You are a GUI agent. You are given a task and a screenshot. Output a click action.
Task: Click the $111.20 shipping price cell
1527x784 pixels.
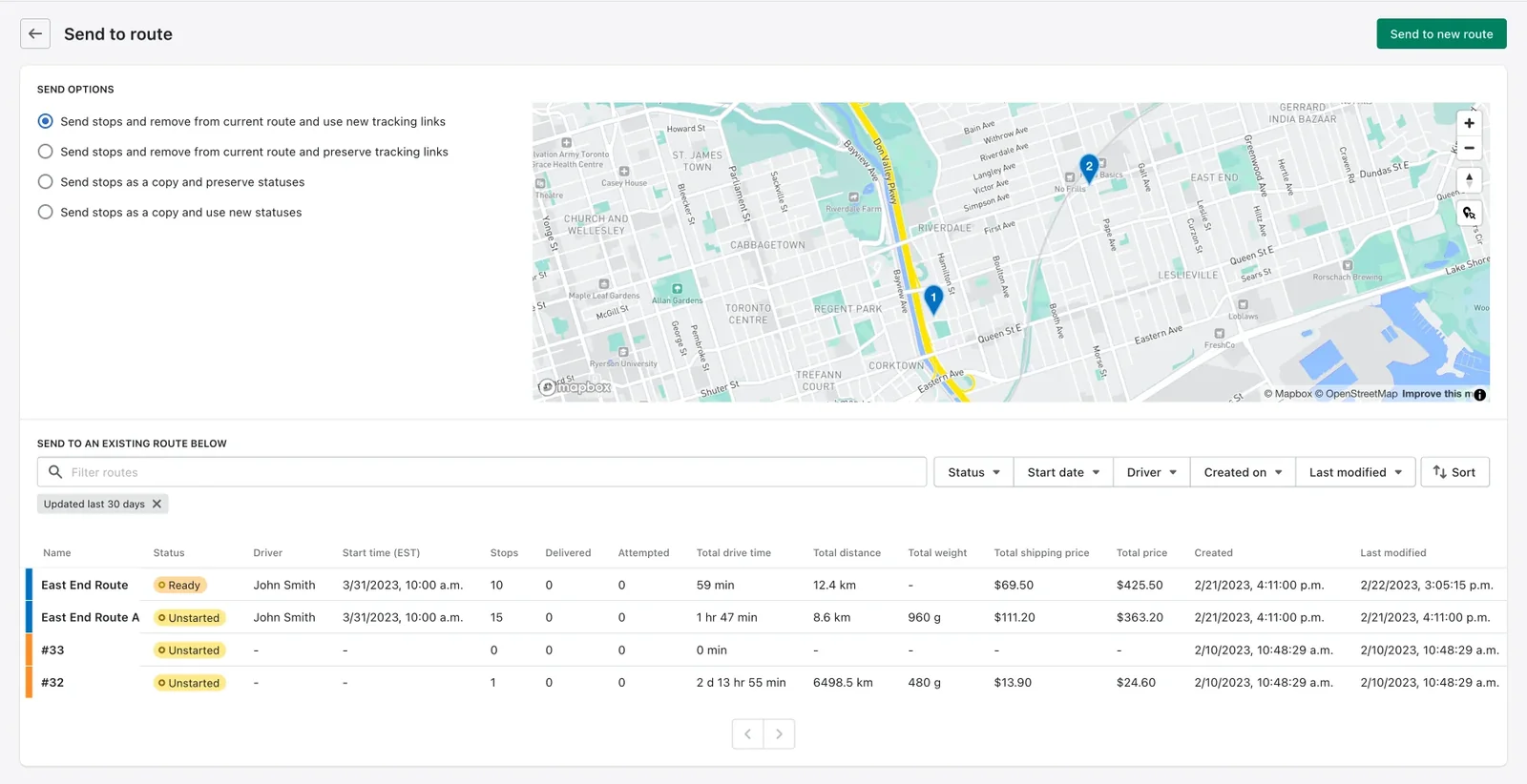tap(1015, 618)
